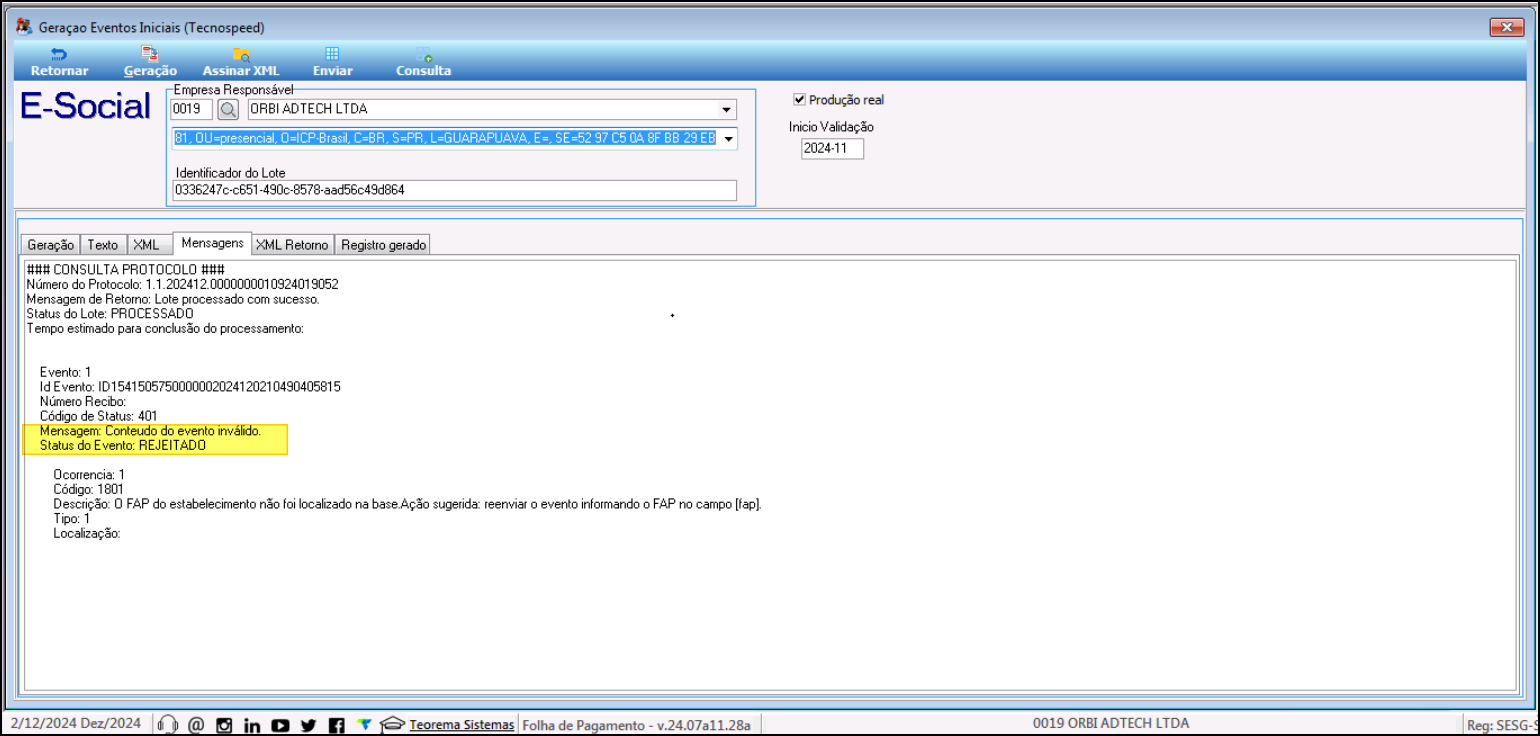
Task: Click the status bar '0019 ORBI ADTECH LTDA' text
Action: (1111, 723)
